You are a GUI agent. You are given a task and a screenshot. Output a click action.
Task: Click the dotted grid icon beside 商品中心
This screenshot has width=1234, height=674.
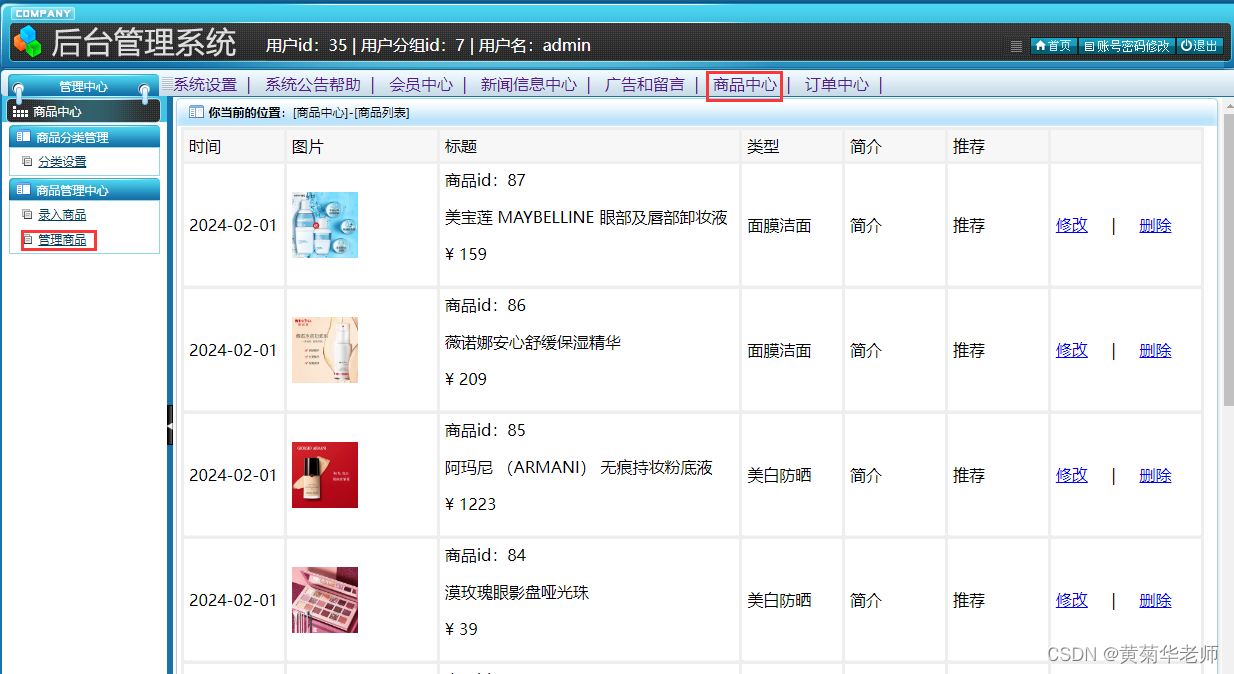(x=20, y=112)
